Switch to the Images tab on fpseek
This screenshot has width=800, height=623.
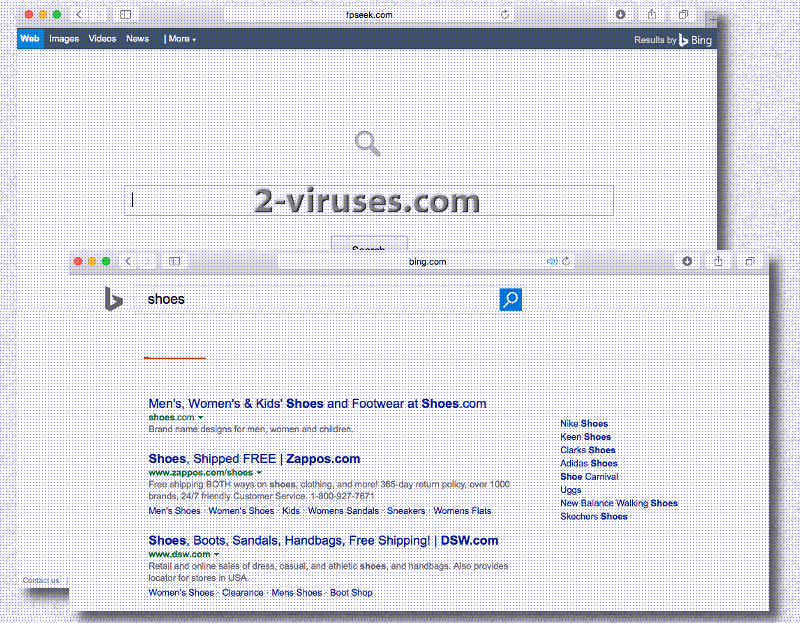[64, 39]
